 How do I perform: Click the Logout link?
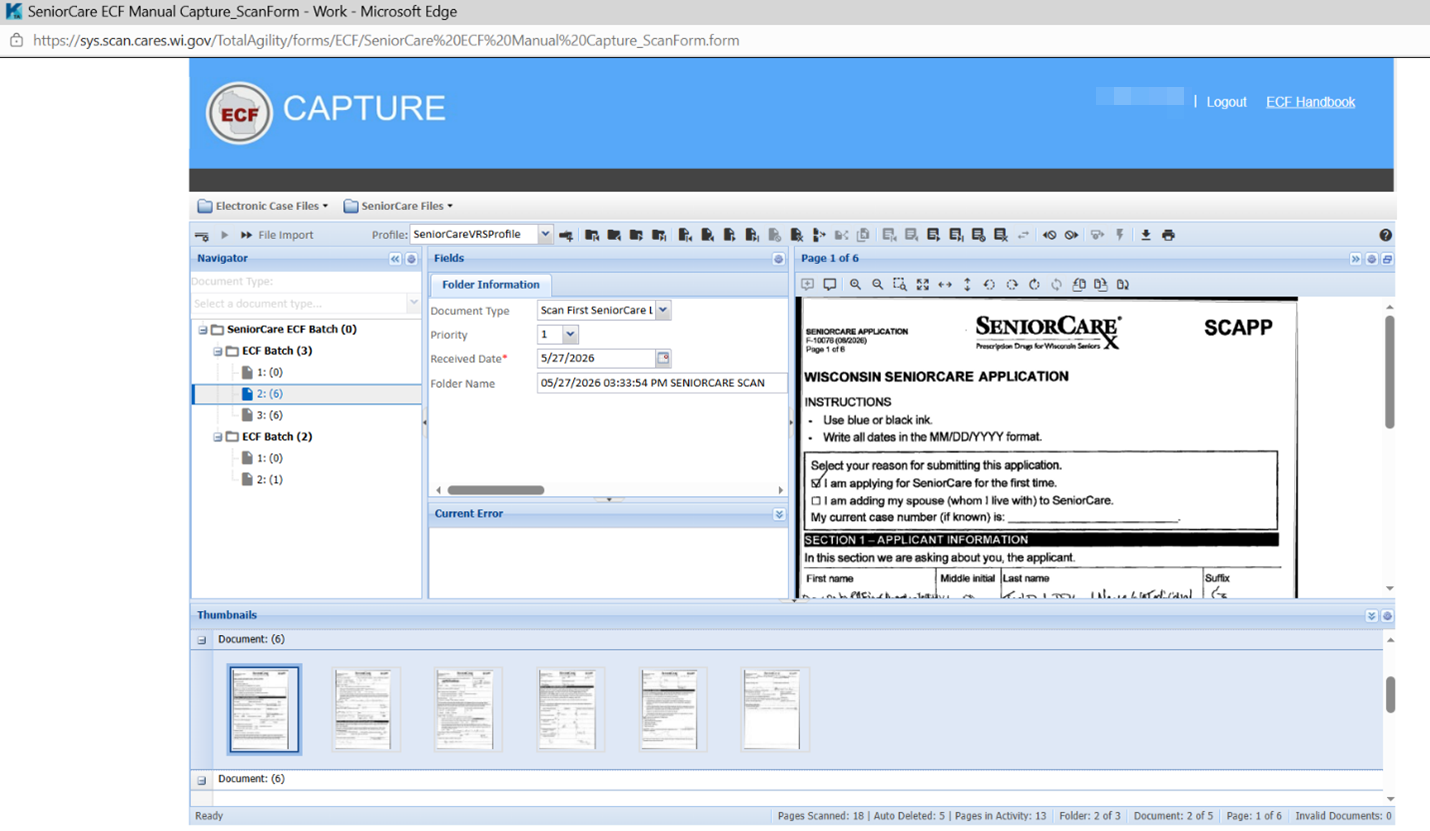1226,102
